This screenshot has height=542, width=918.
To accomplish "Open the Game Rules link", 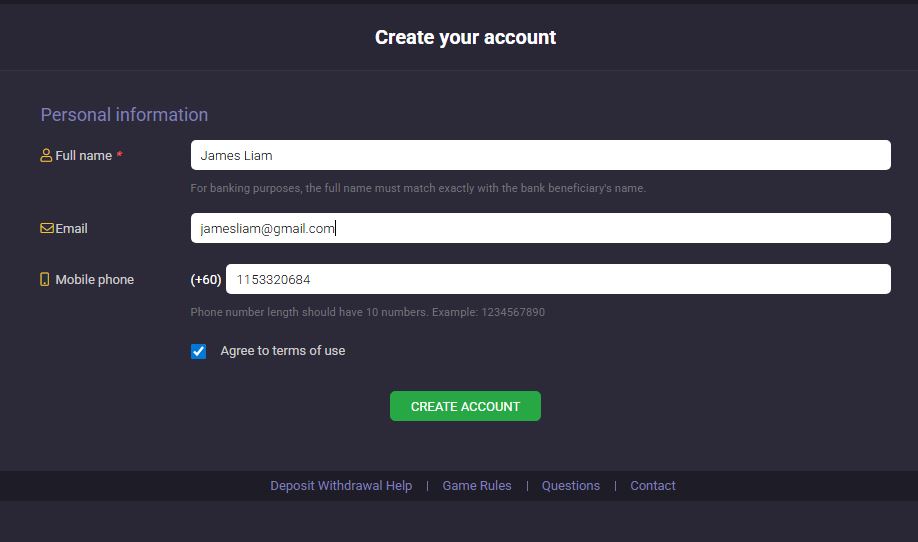I will (x=477, y=486).
